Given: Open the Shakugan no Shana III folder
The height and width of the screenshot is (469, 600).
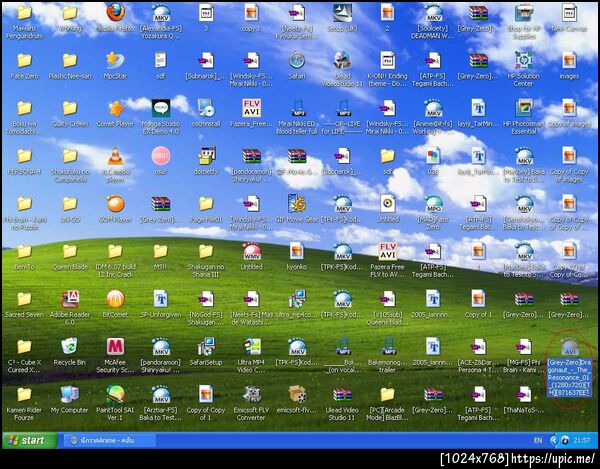Looking at the screenshot, I should [x=206, y=252].
